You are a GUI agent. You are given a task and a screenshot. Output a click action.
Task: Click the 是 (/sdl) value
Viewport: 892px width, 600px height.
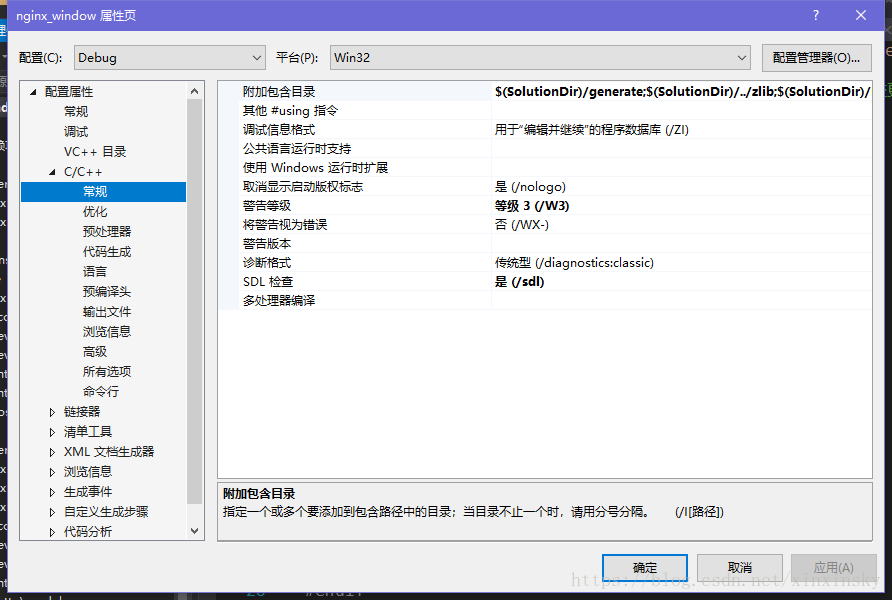[x=519, y=282]
